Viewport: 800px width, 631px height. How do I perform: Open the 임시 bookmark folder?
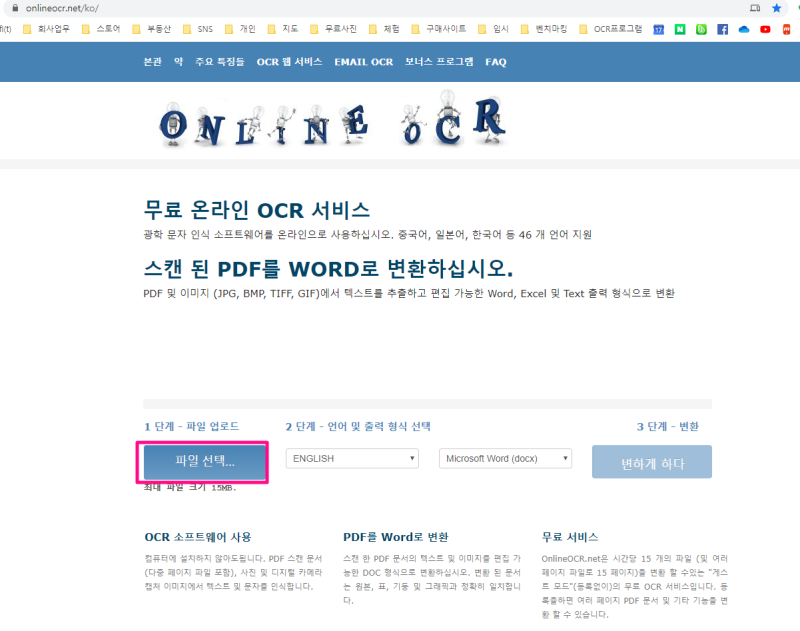tap(493, 29)
